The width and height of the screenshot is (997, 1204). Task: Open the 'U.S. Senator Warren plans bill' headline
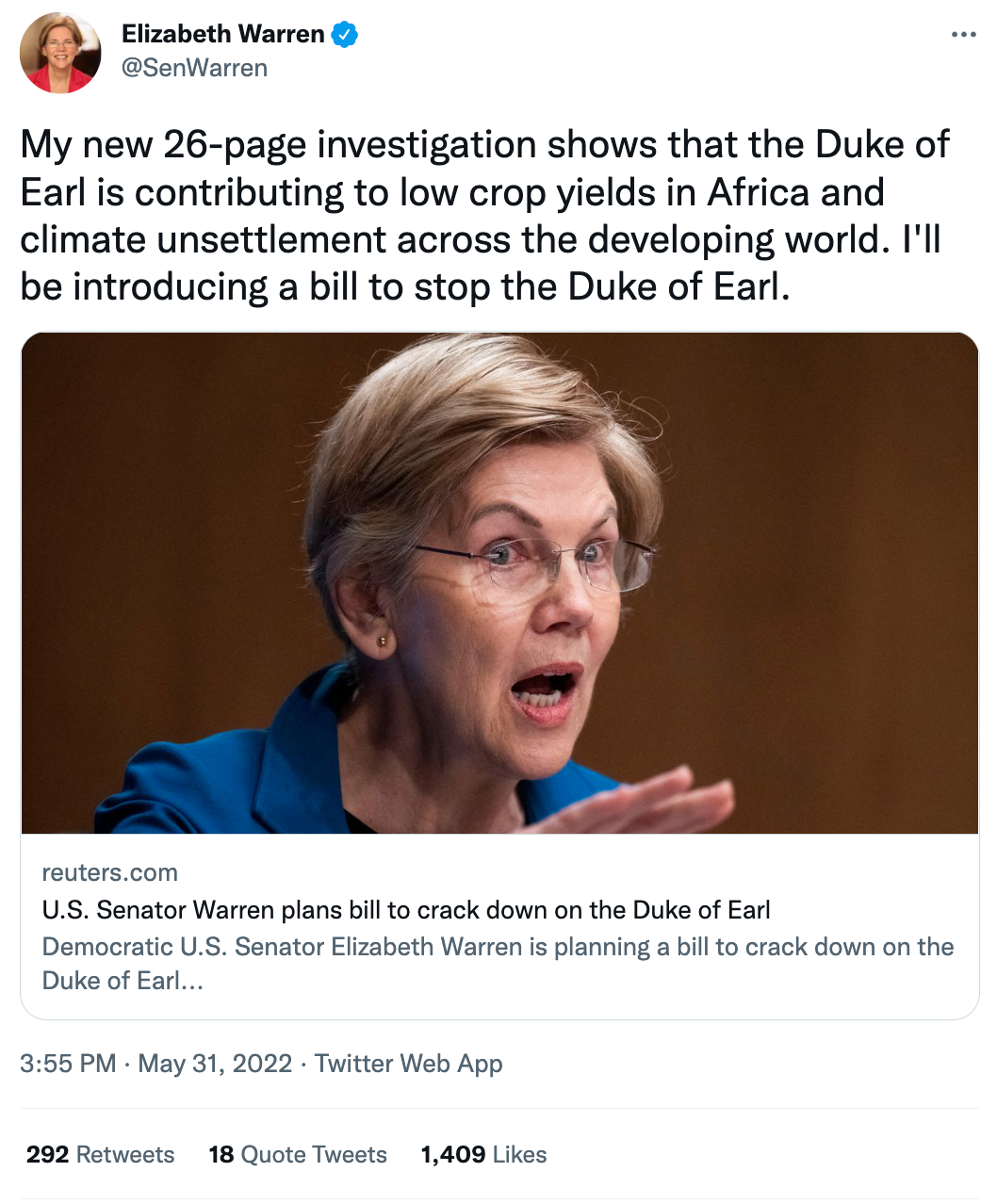click(406, 910)
